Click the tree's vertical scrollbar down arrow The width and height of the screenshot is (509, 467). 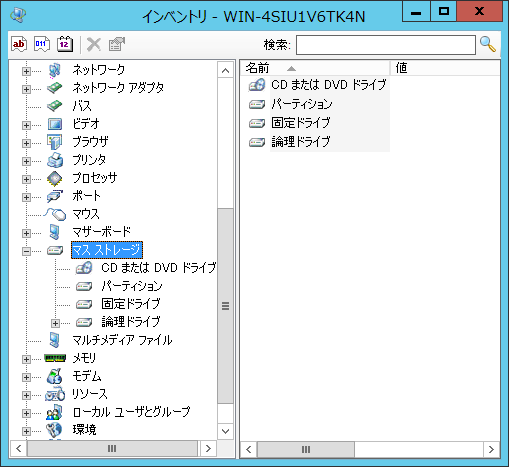click(x=225, y=431)
